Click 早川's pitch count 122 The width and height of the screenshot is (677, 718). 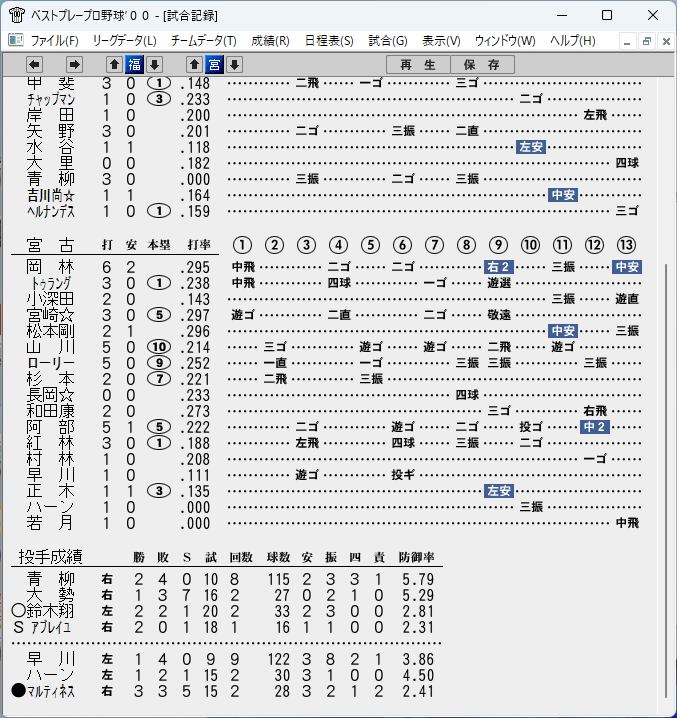pos(278,659)
